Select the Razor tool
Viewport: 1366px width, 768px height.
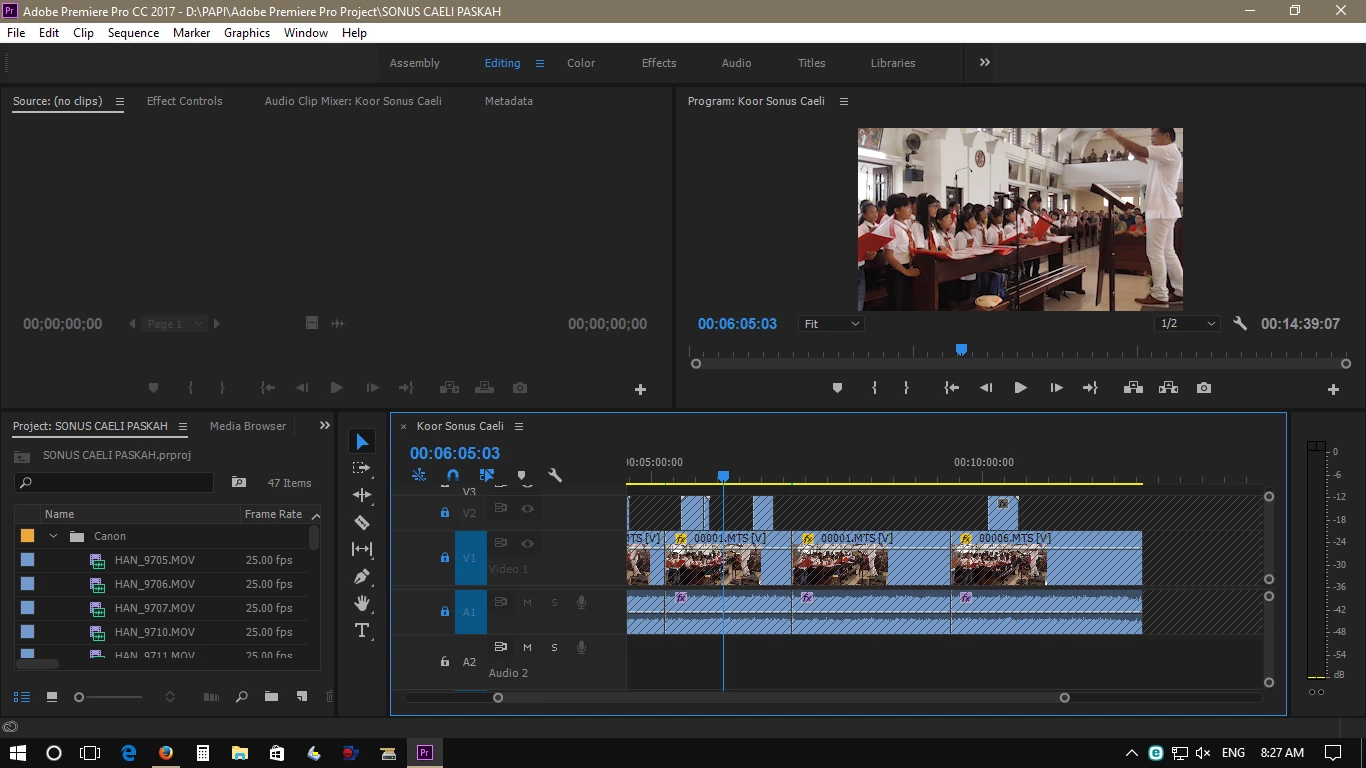362,522
